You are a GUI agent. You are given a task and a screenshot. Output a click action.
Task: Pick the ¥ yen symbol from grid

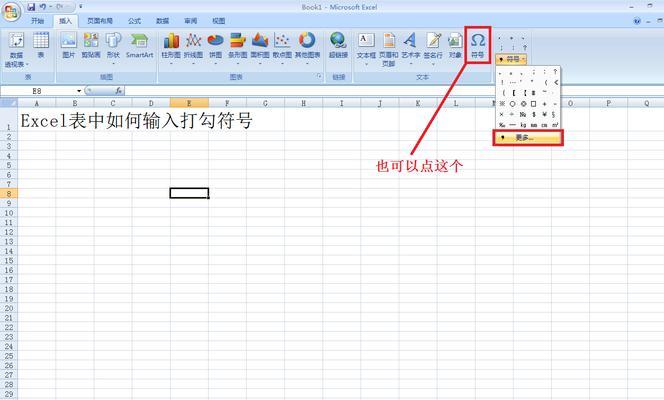pyautogui.click(x=545, y=114)
